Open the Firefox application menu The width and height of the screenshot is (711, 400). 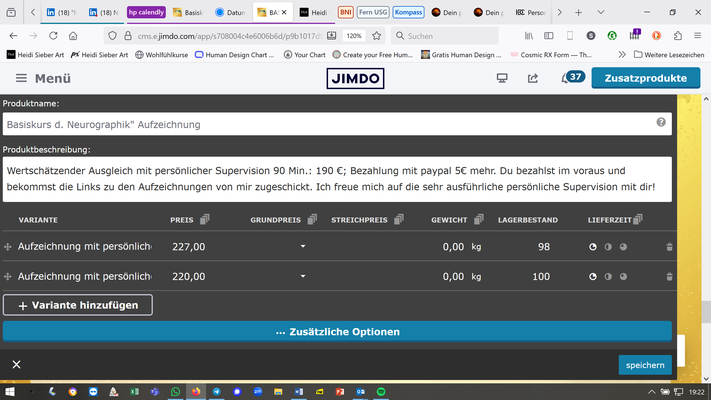click(x=697, y=35)
